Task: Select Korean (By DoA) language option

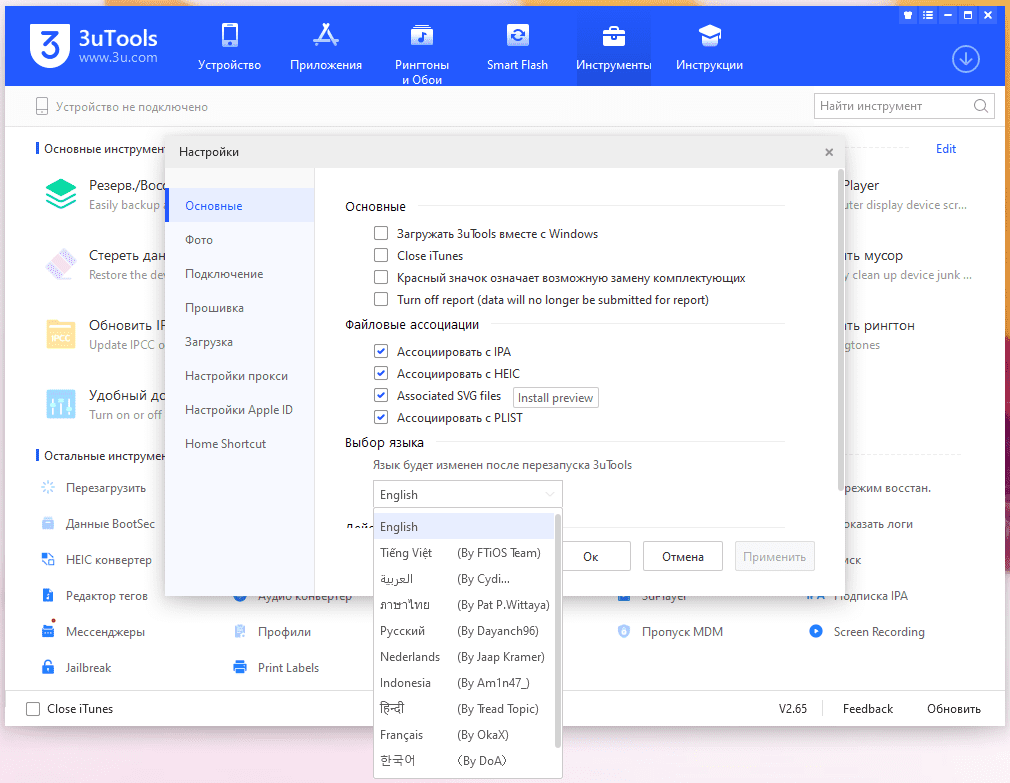Action: 464,760
